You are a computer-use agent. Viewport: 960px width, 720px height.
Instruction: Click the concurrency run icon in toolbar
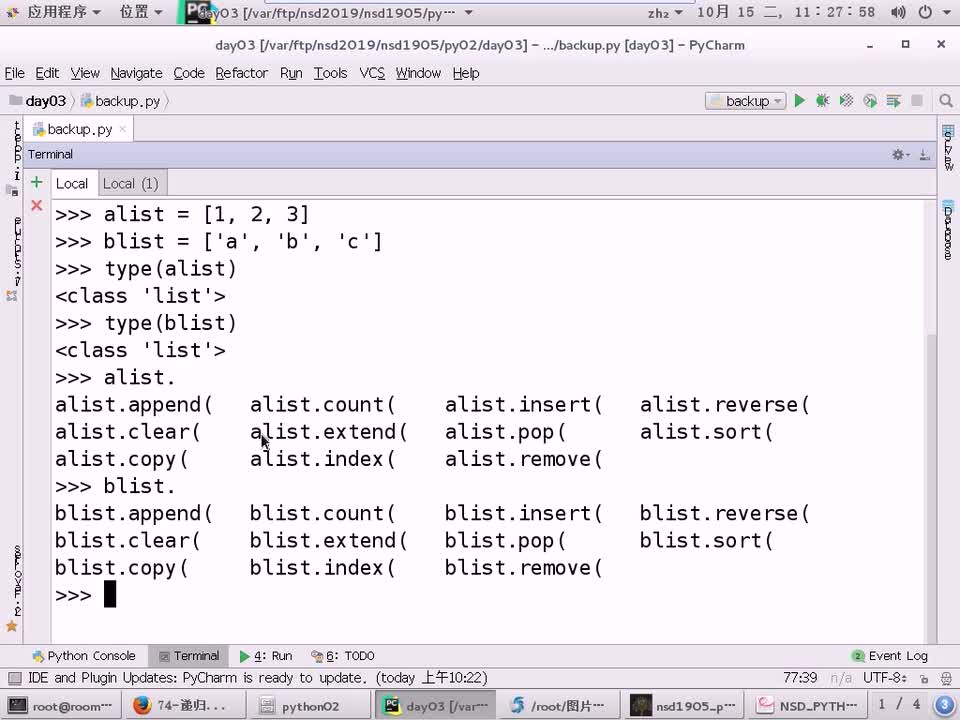pyautogui.click(x=893, y=101)
